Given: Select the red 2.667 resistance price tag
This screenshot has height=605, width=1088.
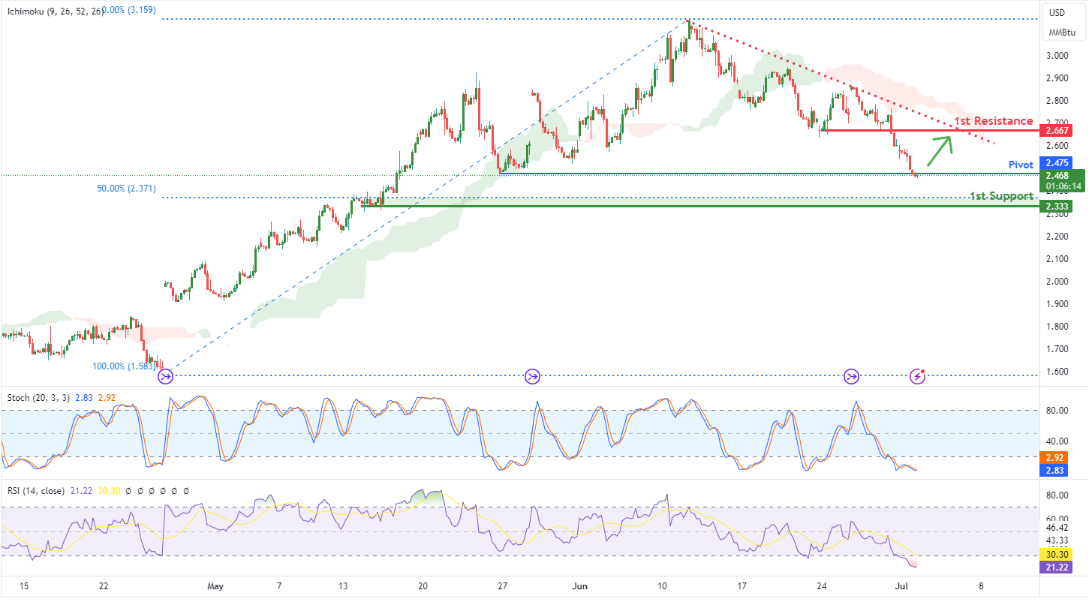Looking at the screenshot, I should click(x=1057, y=130).
